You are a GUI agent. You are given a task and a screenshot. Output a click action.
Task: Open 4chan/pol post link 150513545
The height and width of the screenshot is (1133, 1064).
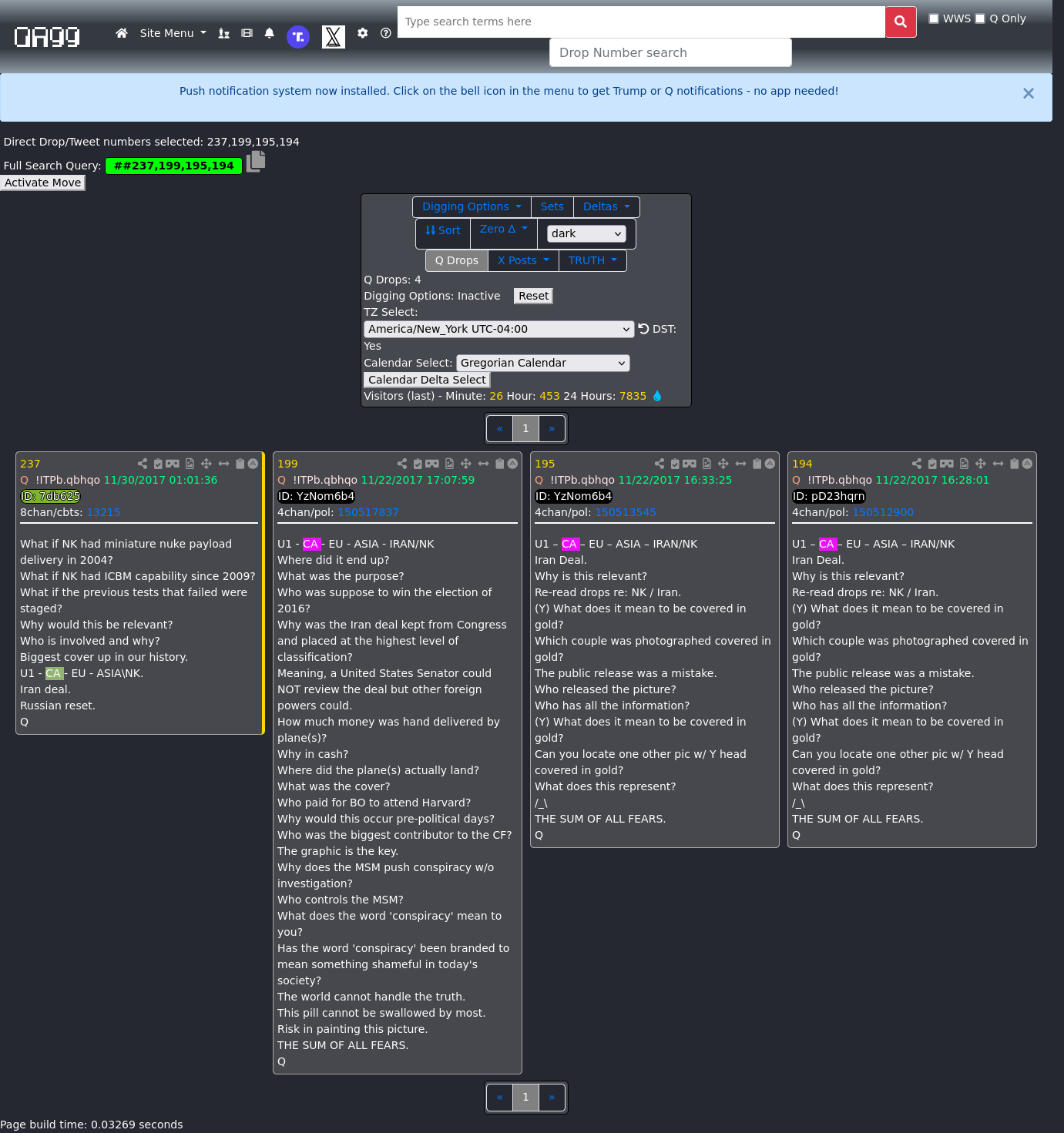click(x=626, y=512)
